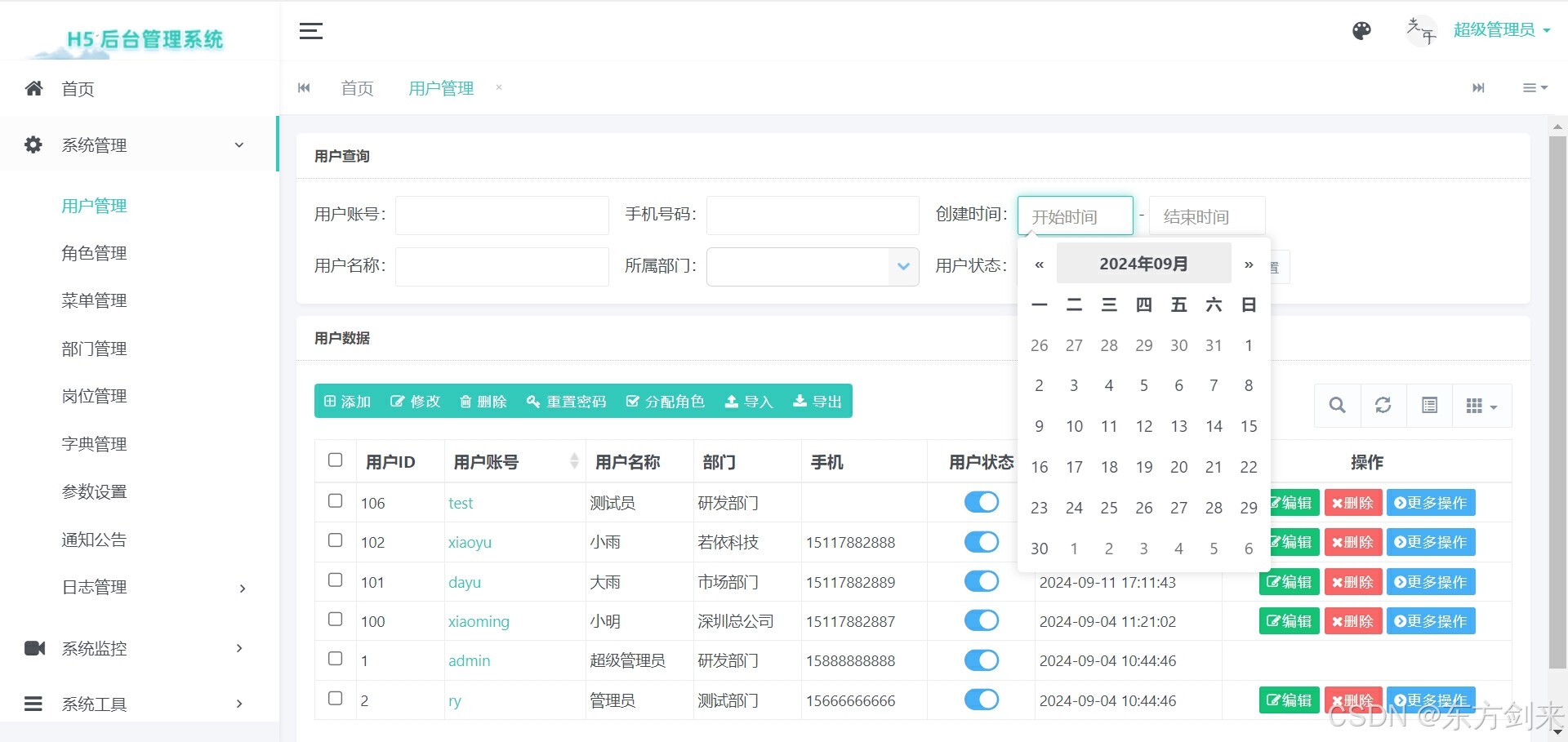The image size is (1568, 742).
Task: Select all rows via the header checkbox
Action: pyautogui.click(x=335, y=460)
